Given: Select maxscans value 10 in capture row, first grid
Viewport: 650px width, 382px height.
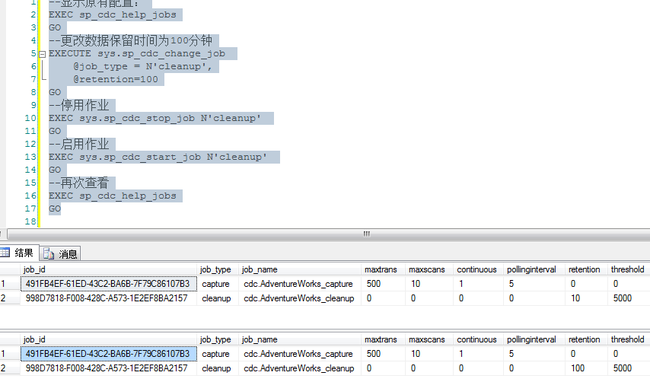Looking at the screenshot, I should point(429,283).
